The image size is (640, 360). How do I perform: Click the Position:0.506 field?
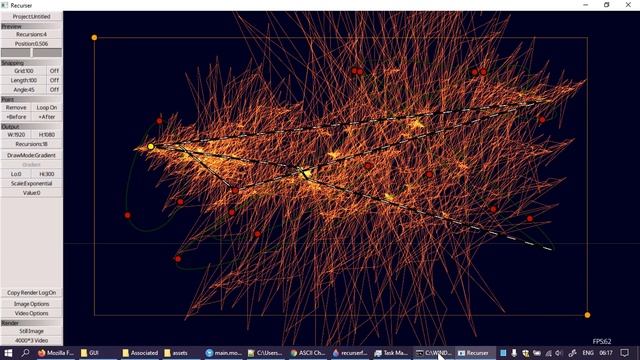click(x=31, y=44)
